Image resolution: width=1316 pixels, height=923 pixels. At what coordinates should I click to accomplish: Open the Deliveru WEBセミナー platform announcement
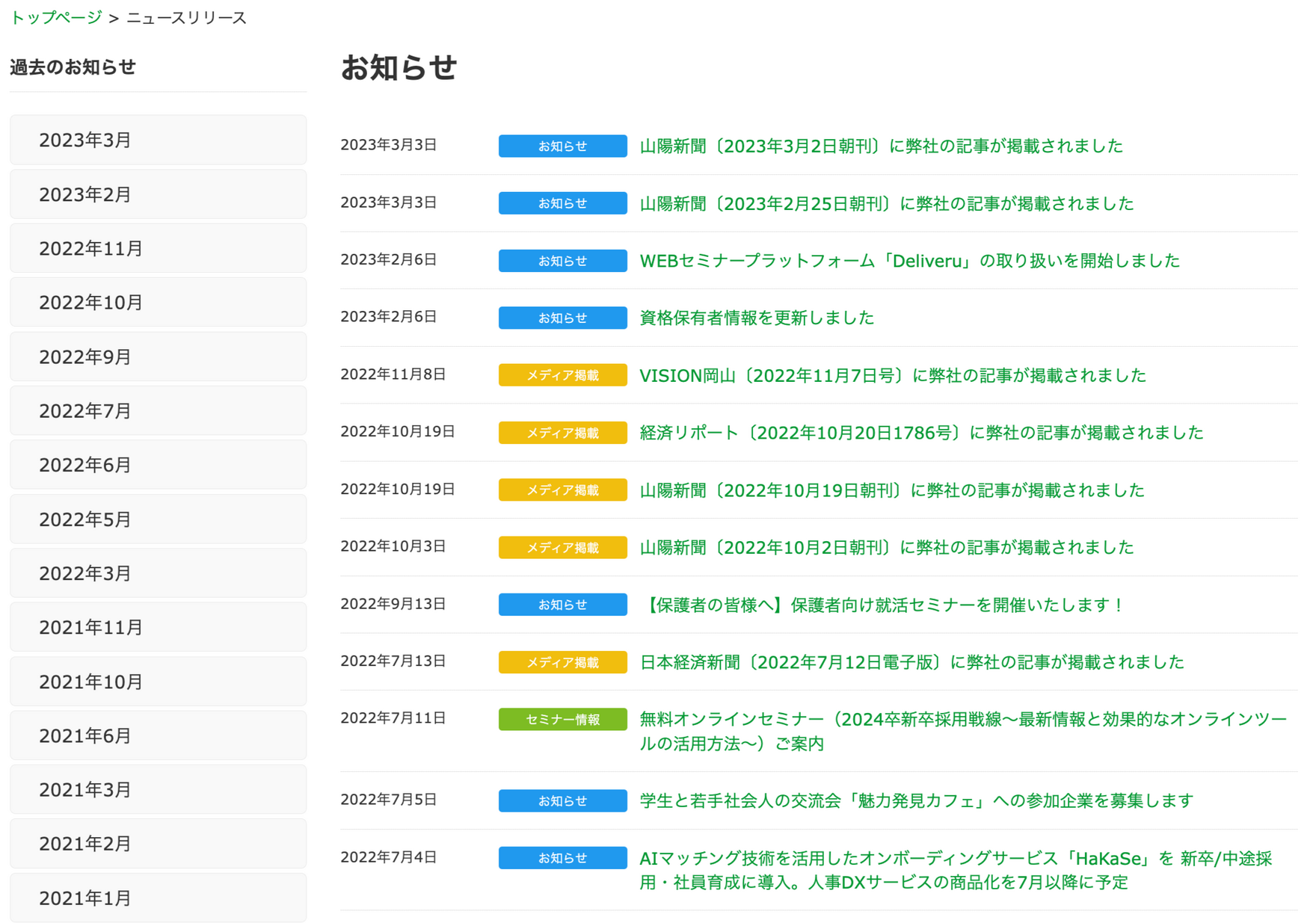click(x=909, y=261)
